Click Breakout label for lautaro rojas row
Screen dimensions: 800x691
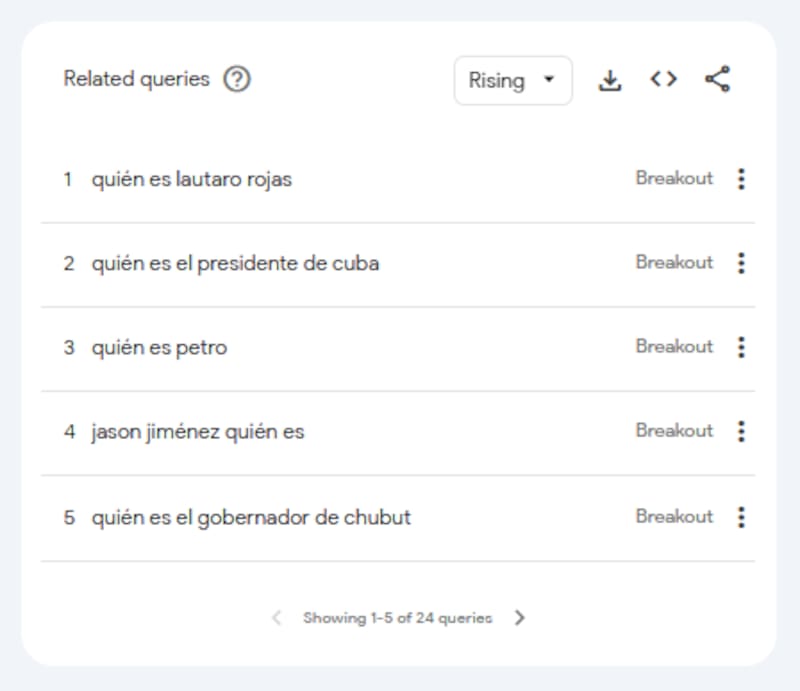674,179
